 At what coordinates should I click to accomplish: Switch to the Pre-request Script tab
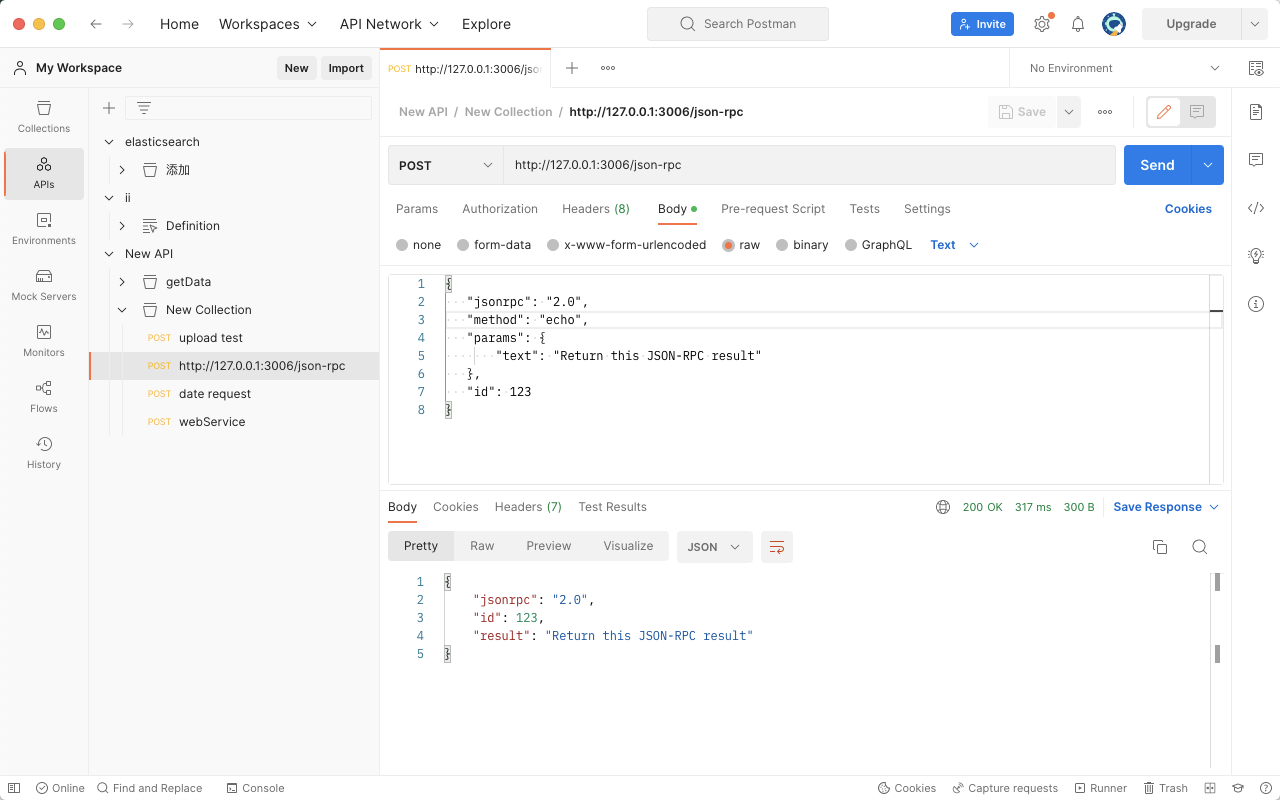click(773, 209)
